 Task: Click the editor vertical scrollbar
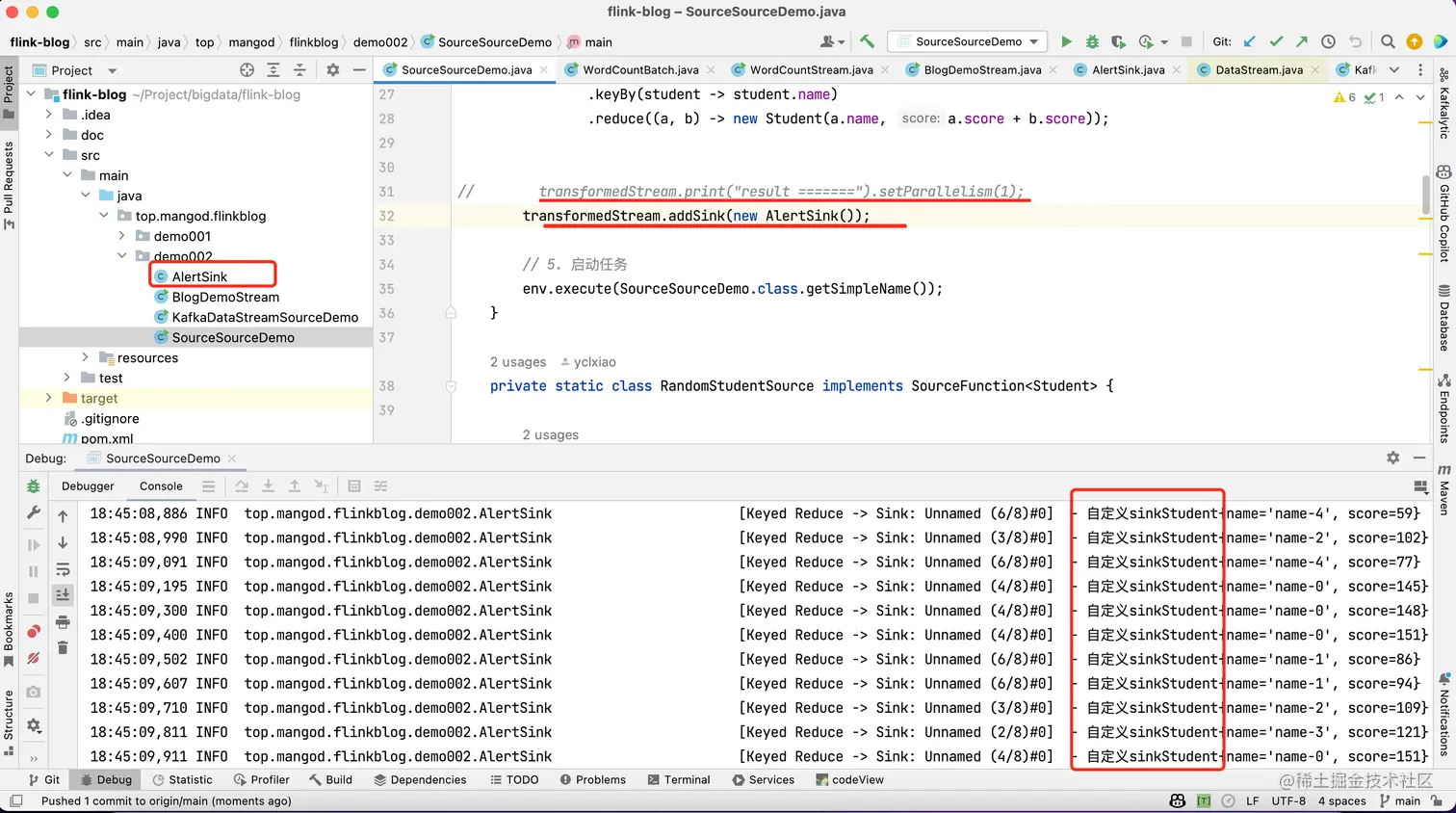[1425, 196]
